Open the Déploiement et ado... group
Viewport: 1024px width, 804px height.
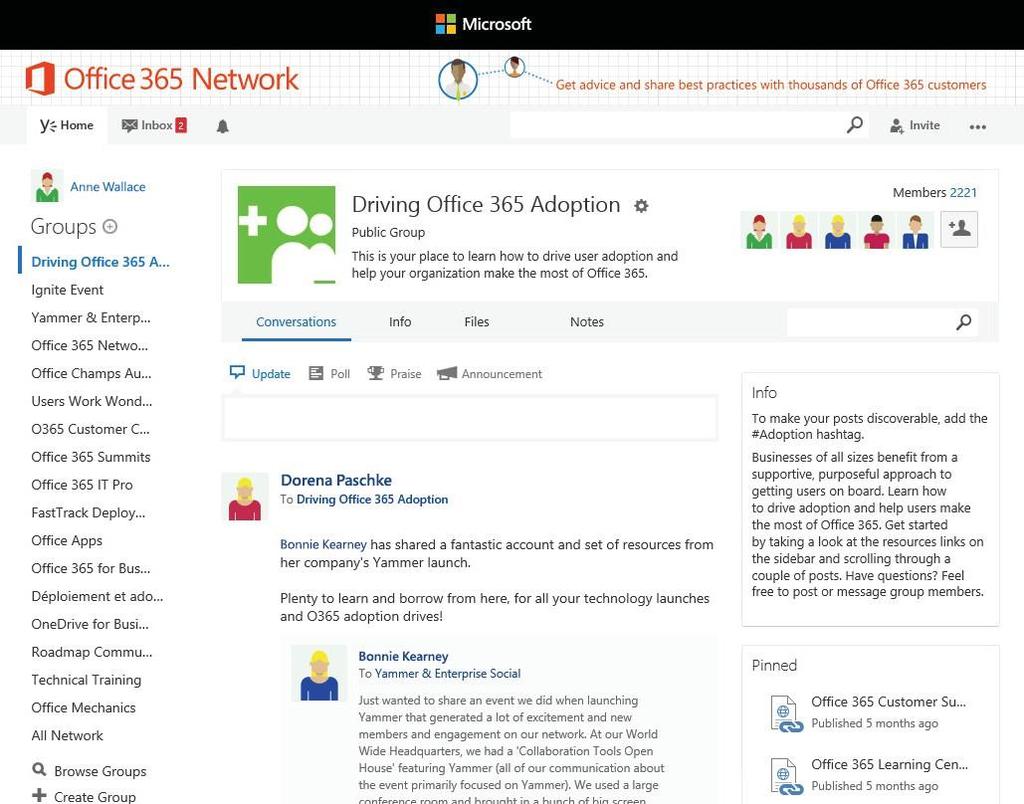(x=97, y=596)
